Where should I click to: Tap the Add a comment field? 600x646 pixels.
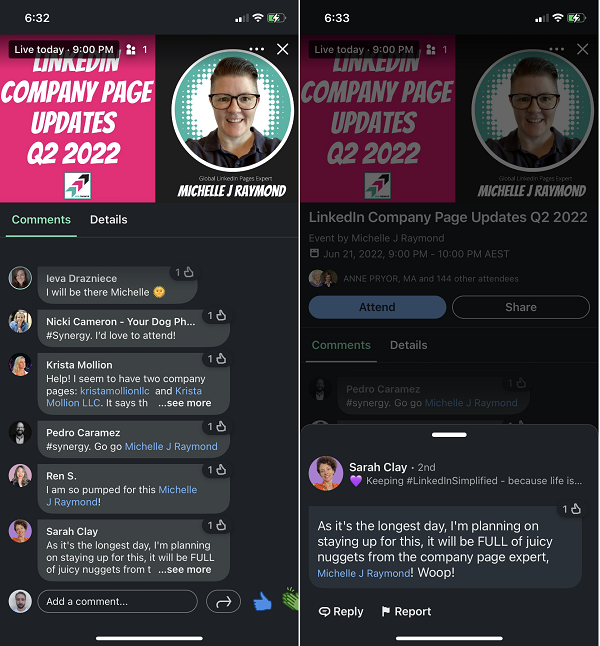click(x=117, y=602)
